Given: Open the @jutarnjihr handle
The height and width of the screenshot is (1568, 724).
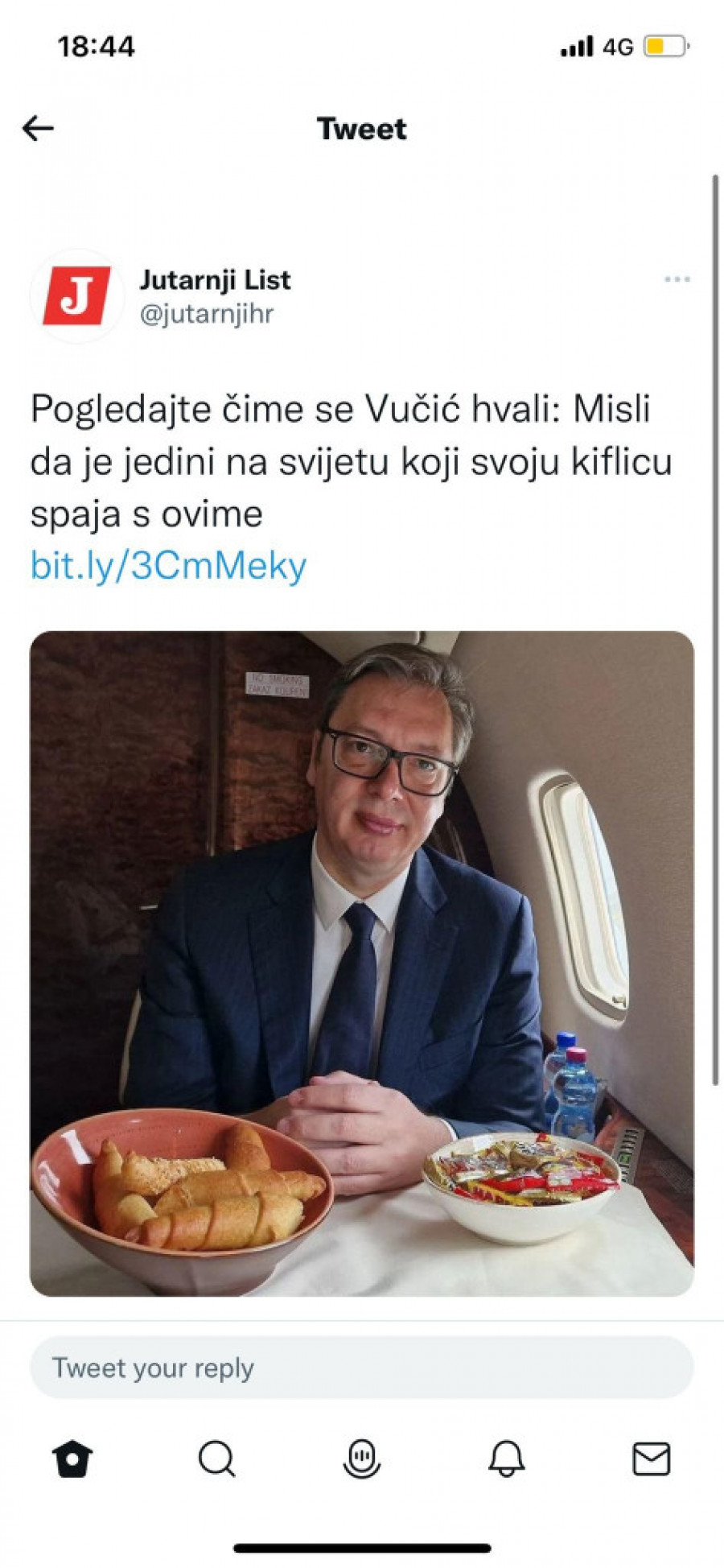Looking at the screenshot, I should [207, 314].
